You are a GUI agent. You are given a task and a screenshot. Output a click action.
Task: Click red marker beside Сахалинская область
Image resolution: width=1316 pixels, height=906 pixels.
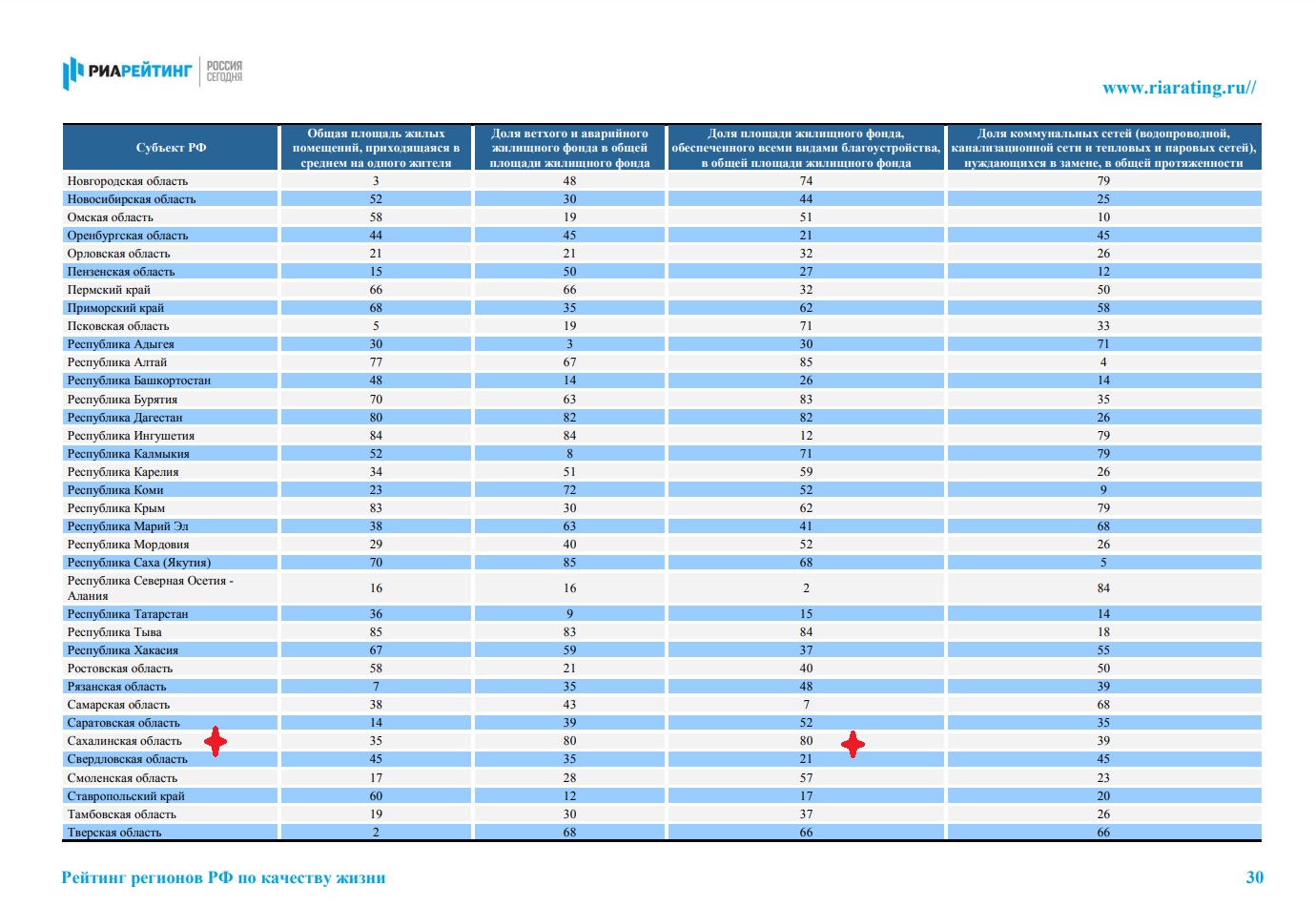pos(216,741)
